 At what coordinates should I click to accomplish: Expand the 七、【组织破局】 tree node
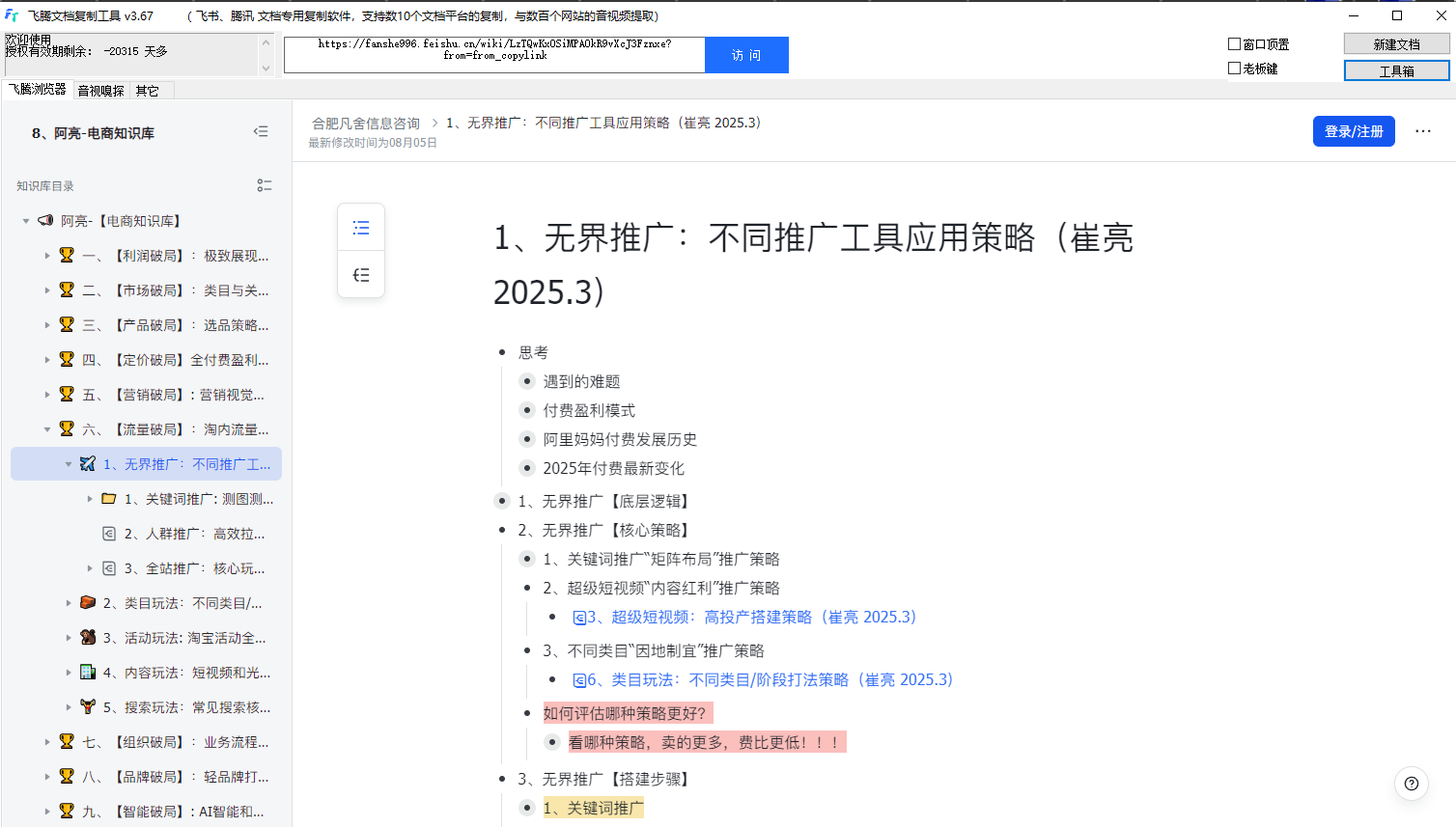pyautogui.click(x=47, y=742)
